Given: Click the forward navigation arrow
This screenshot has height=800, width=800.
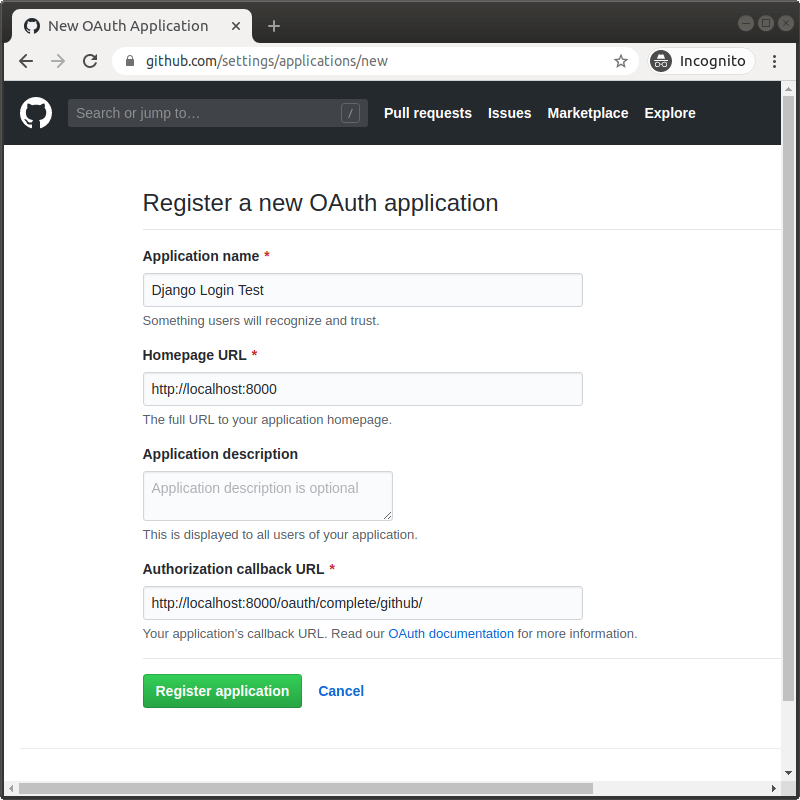Looking at the screenshot, I should [x=58, y=61].
